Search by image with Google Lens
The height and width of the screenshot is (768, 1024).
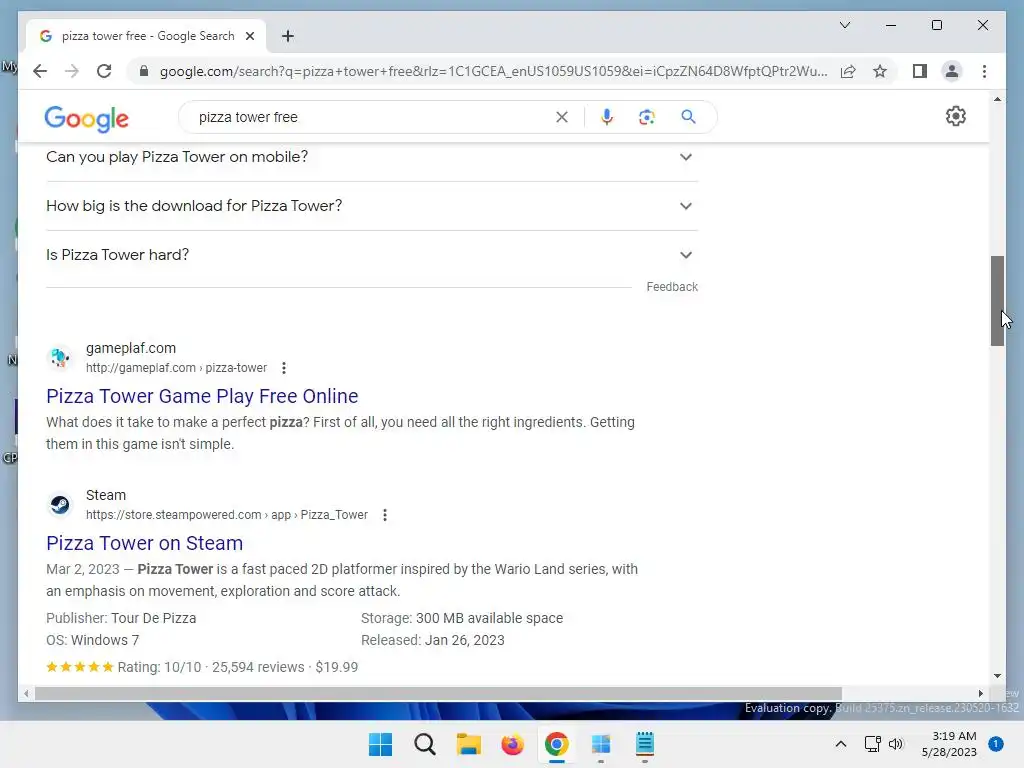[x=647, y=117]
